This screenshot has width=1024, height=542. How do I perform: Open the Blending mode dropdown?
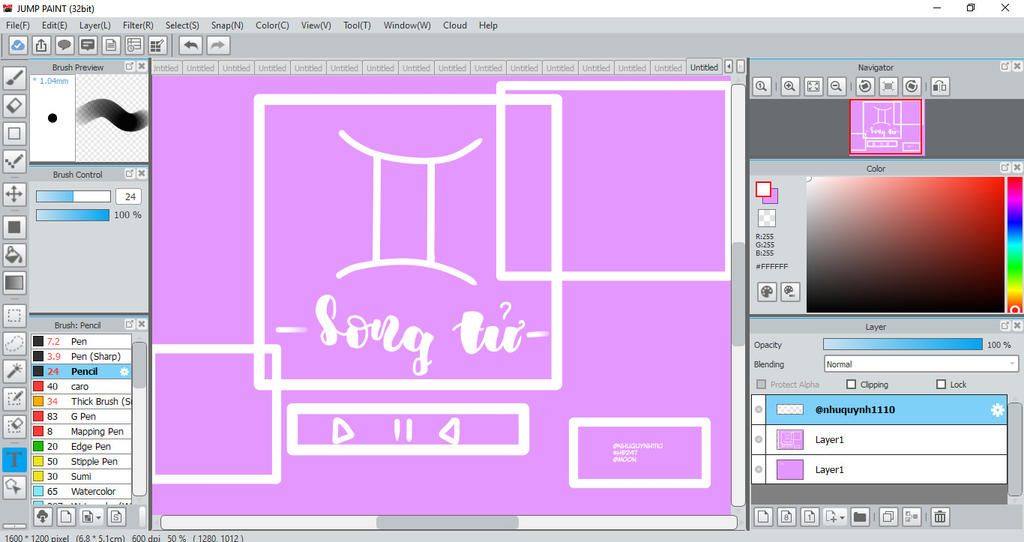pyautogui.click(x=921, y=364)
